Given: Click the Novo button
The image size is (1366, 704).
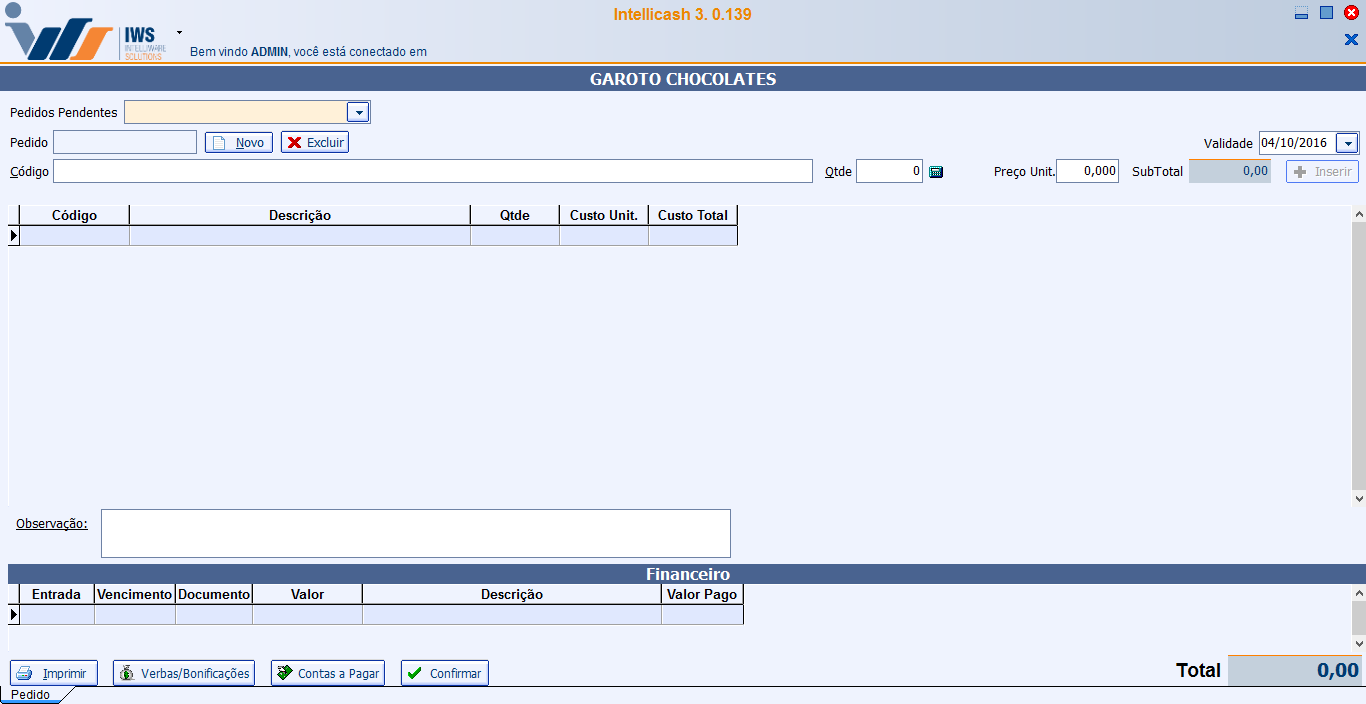Looking at the screenshot, I should (239, 143).
